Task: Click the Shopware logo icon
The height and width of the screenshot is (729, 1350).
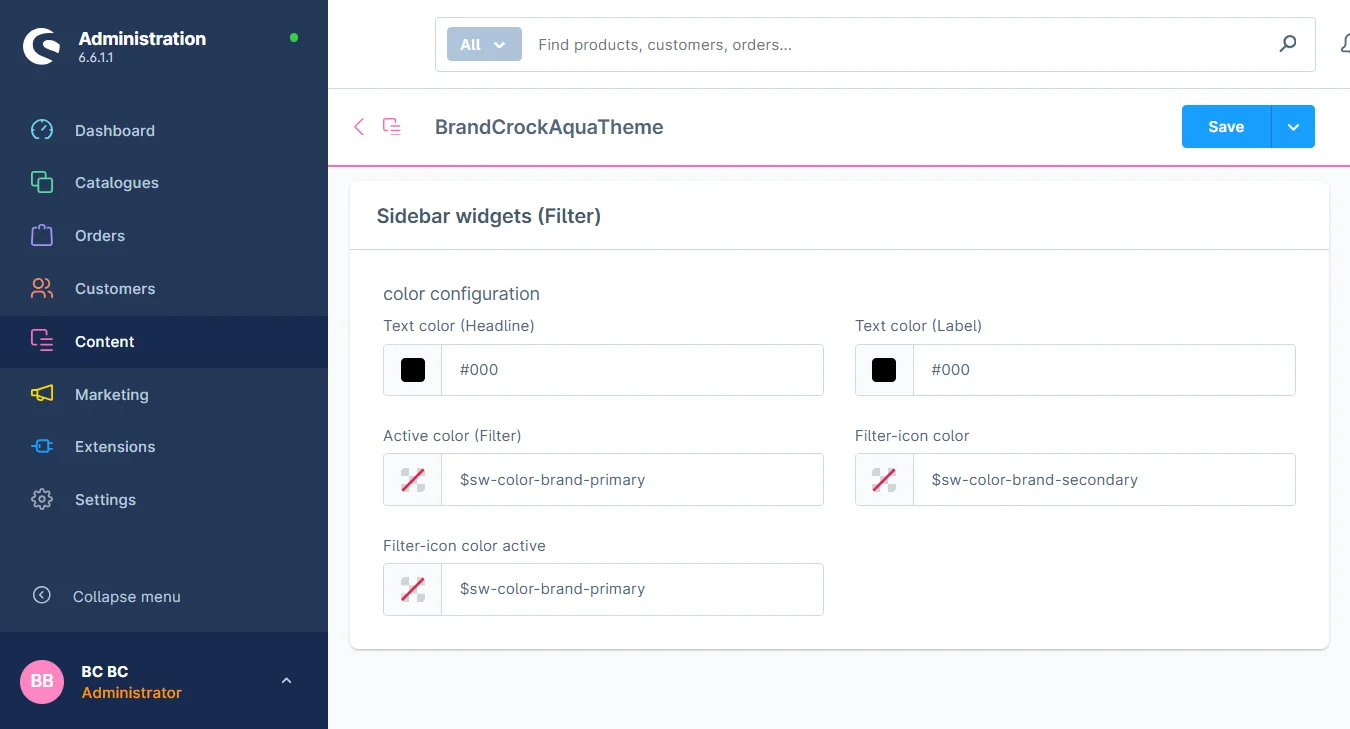Action: click(42, 46)
